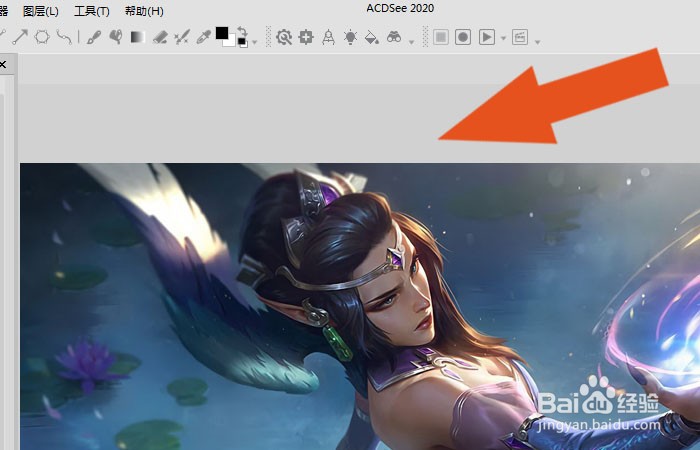
Task: Expand the action toolbar options arrow
Action: pyautogui.click(x=538, y=42)
